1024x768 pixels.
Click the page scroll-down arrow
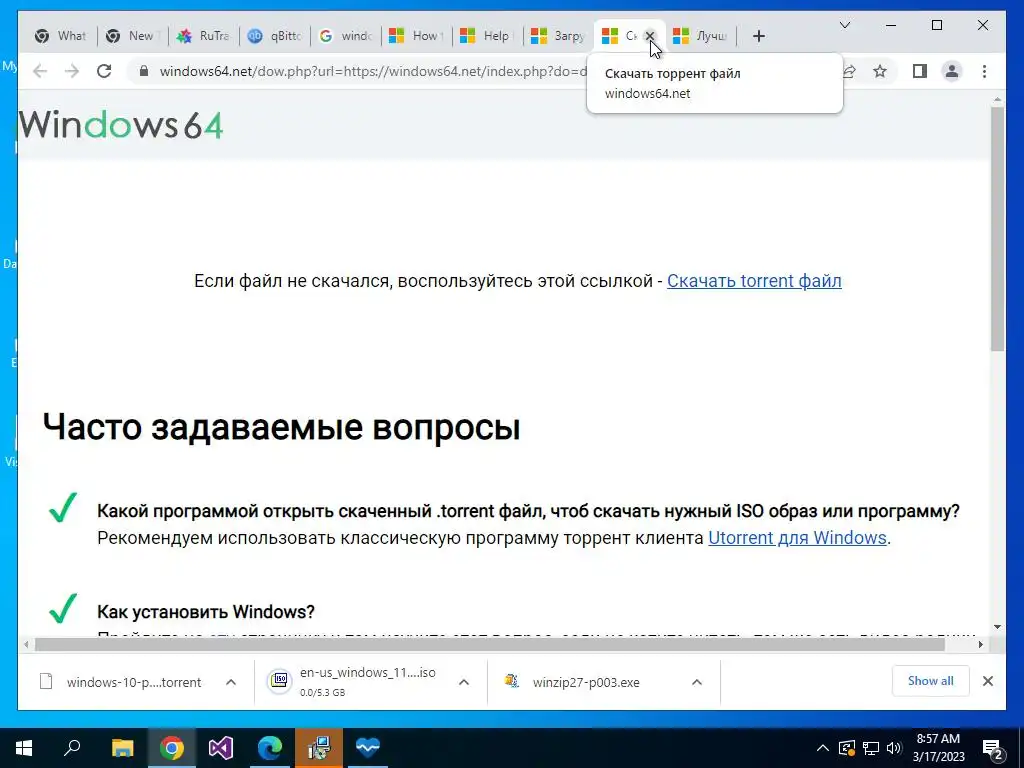(997, 627)
